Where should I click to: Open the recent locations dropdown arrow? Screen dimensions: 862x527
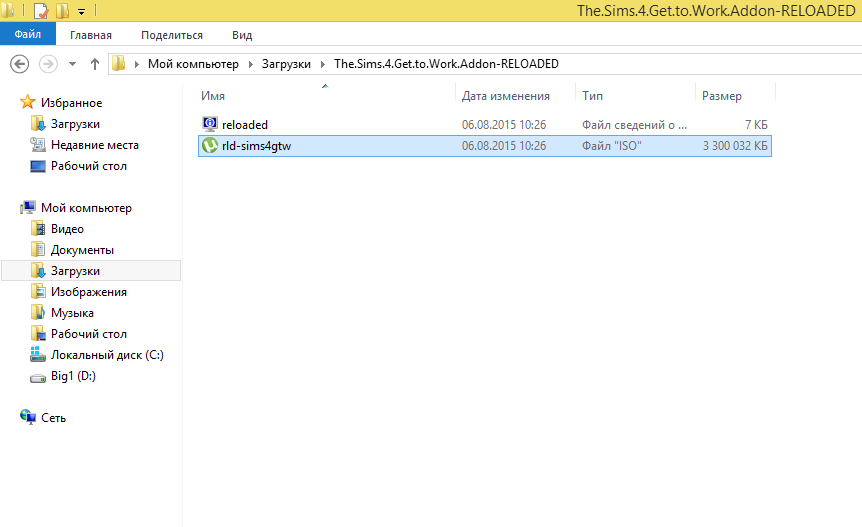(x=72, y=64)
